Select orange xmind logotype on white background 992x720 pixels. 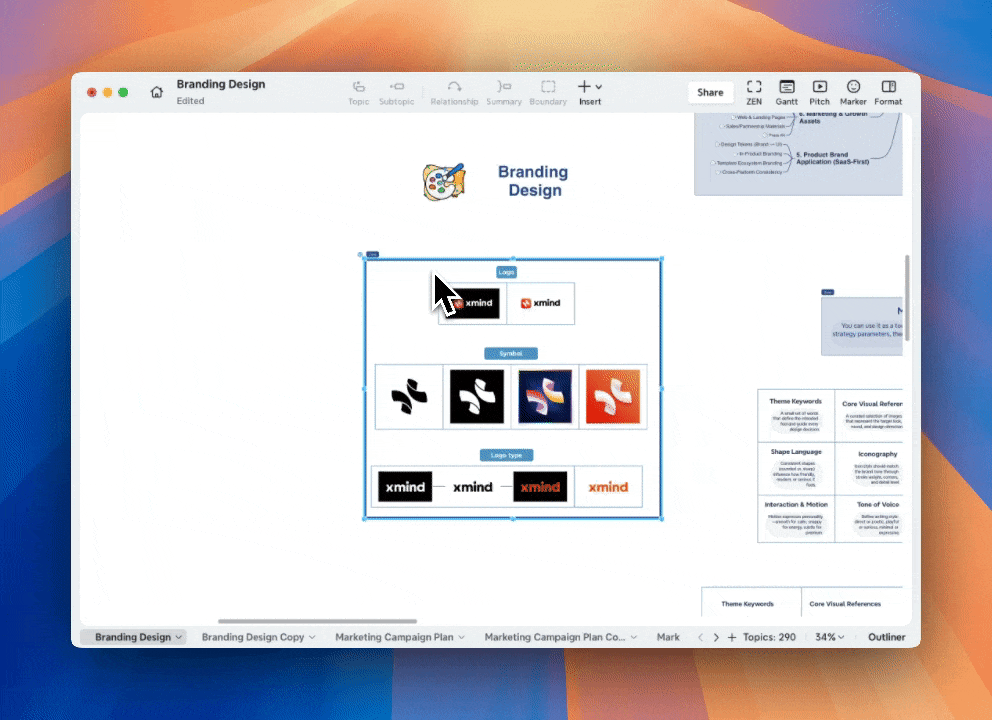tap(608, 487)
